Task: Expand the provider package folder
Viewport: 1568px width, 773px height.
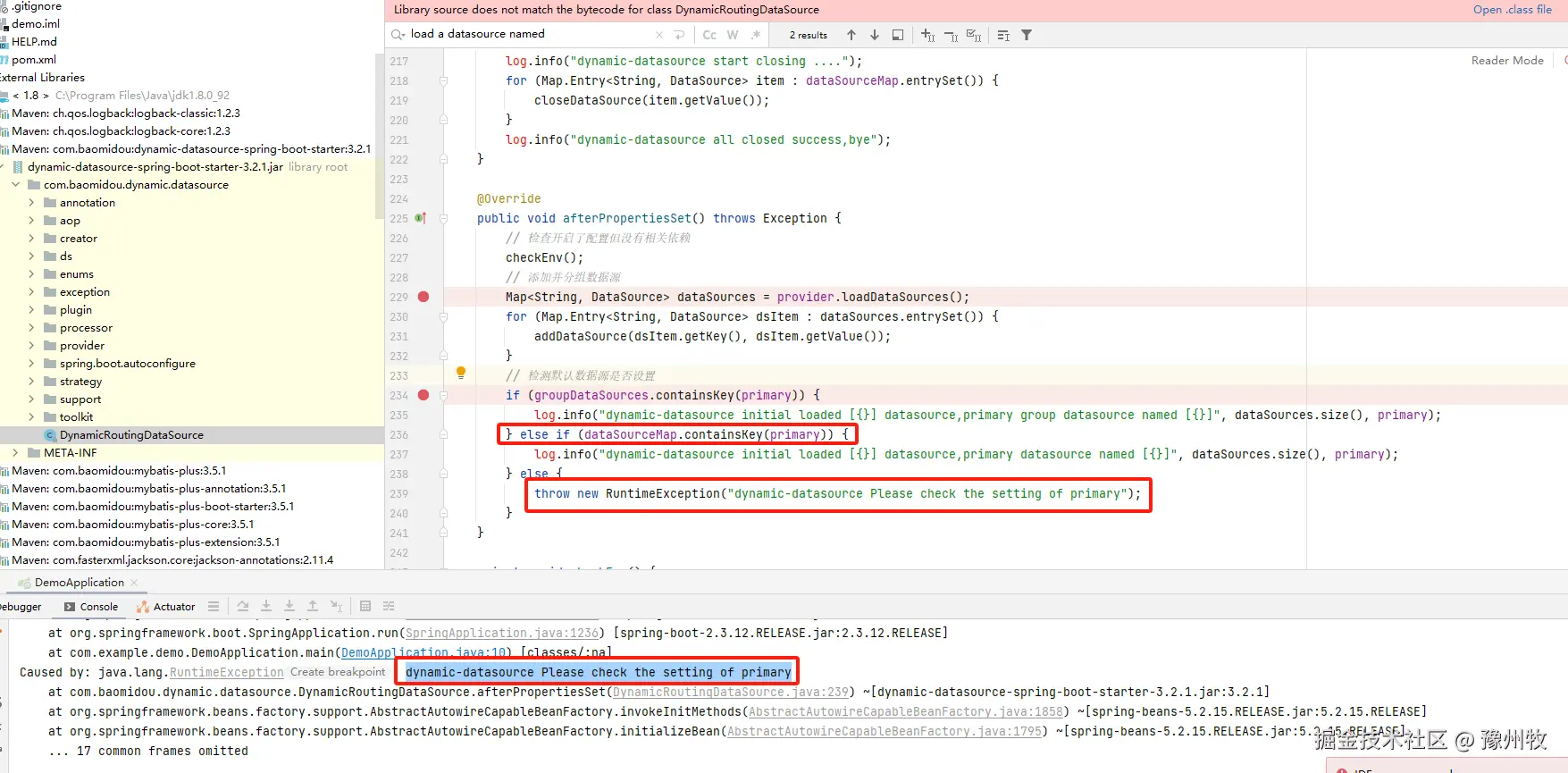Action: click(31, 346)
